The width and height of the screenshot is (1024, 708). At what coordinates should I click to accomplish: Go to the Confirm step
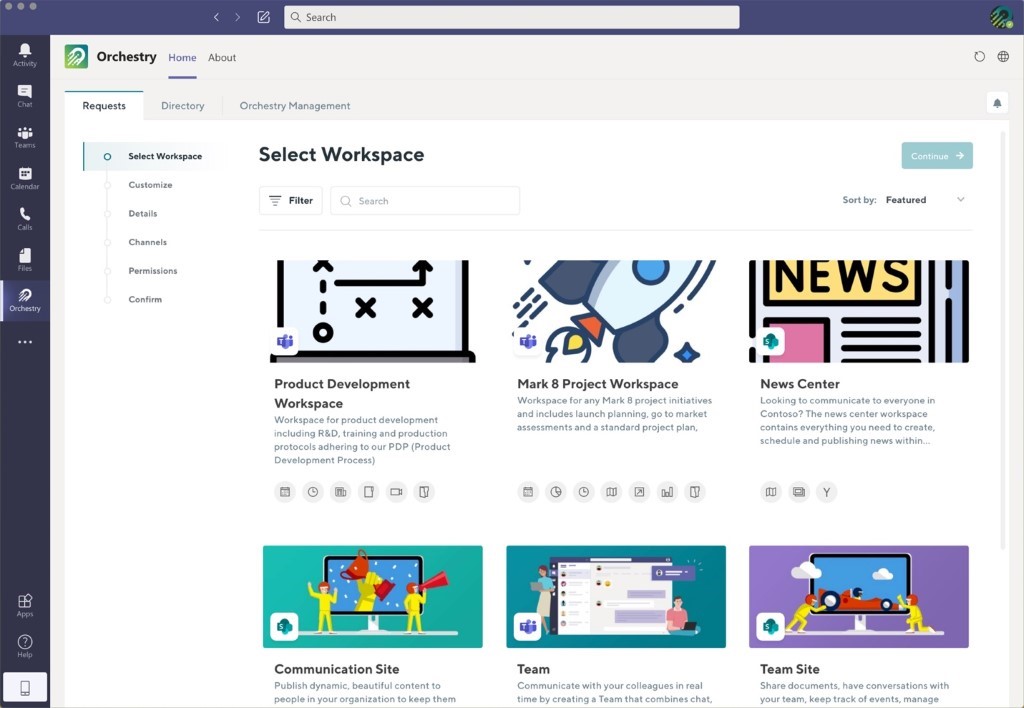(x=145, y=300)
